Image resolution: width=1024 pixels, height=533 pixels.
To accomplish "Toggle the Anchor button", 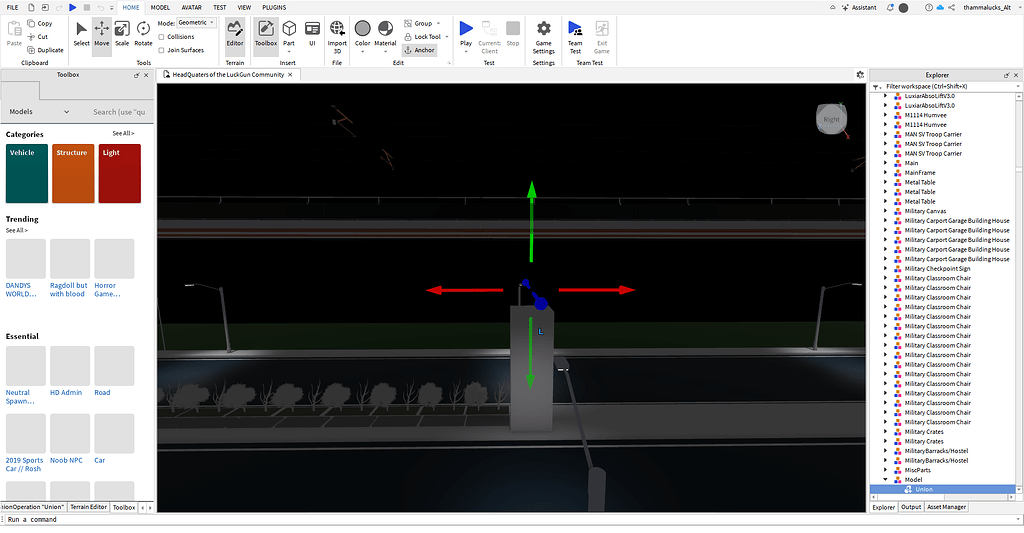I will tap(419, 50).
